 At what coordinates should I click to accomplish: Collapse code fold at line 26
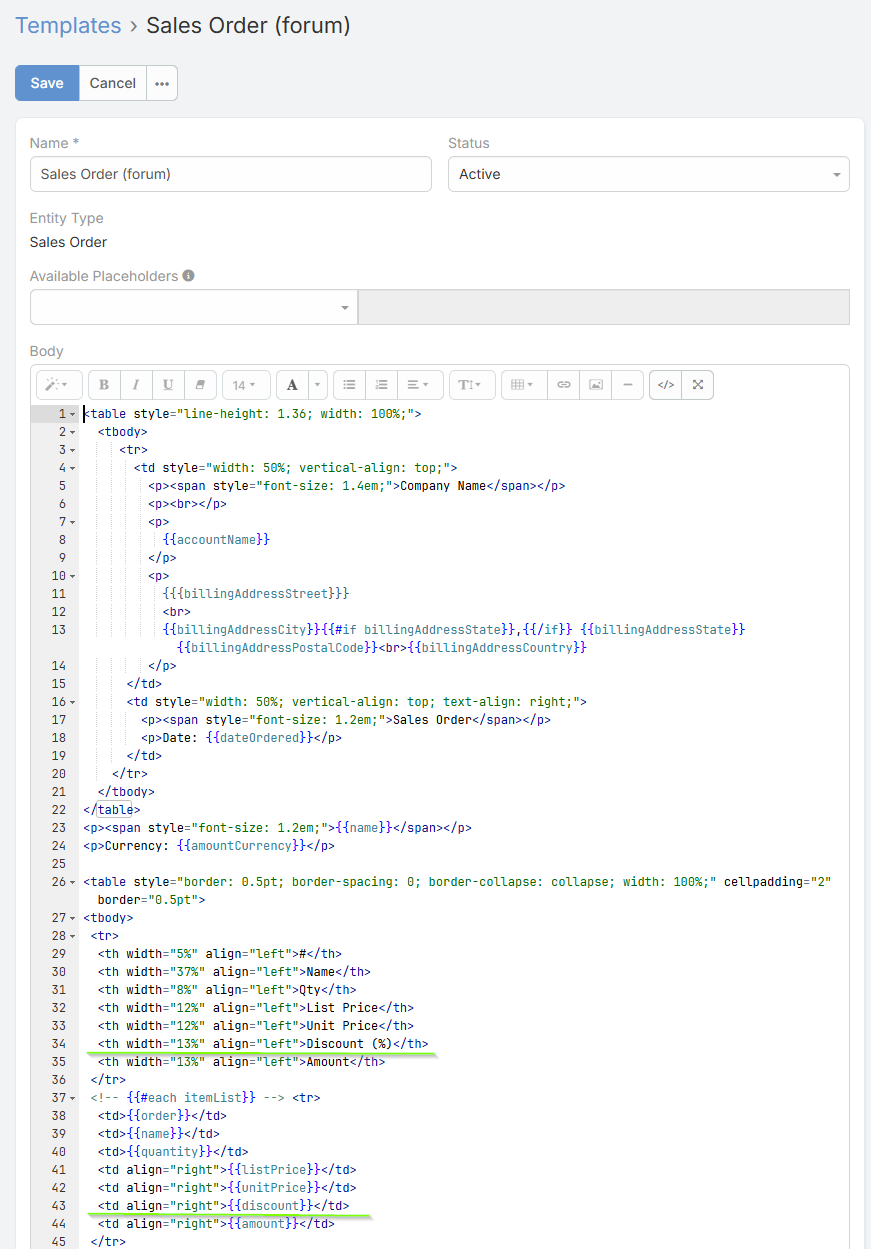click(72, 882)
